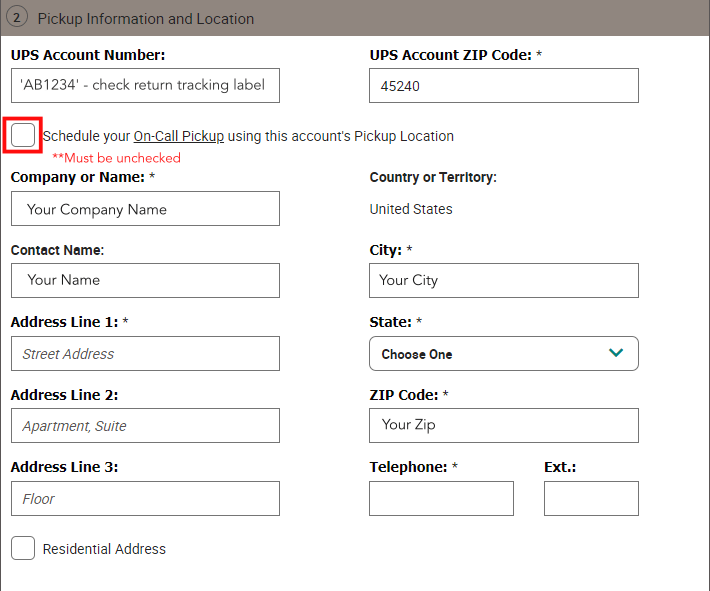Focus the UPS Account ZIP Code field
This screenshot has width=710, height=591.
(x=503, y=86)
